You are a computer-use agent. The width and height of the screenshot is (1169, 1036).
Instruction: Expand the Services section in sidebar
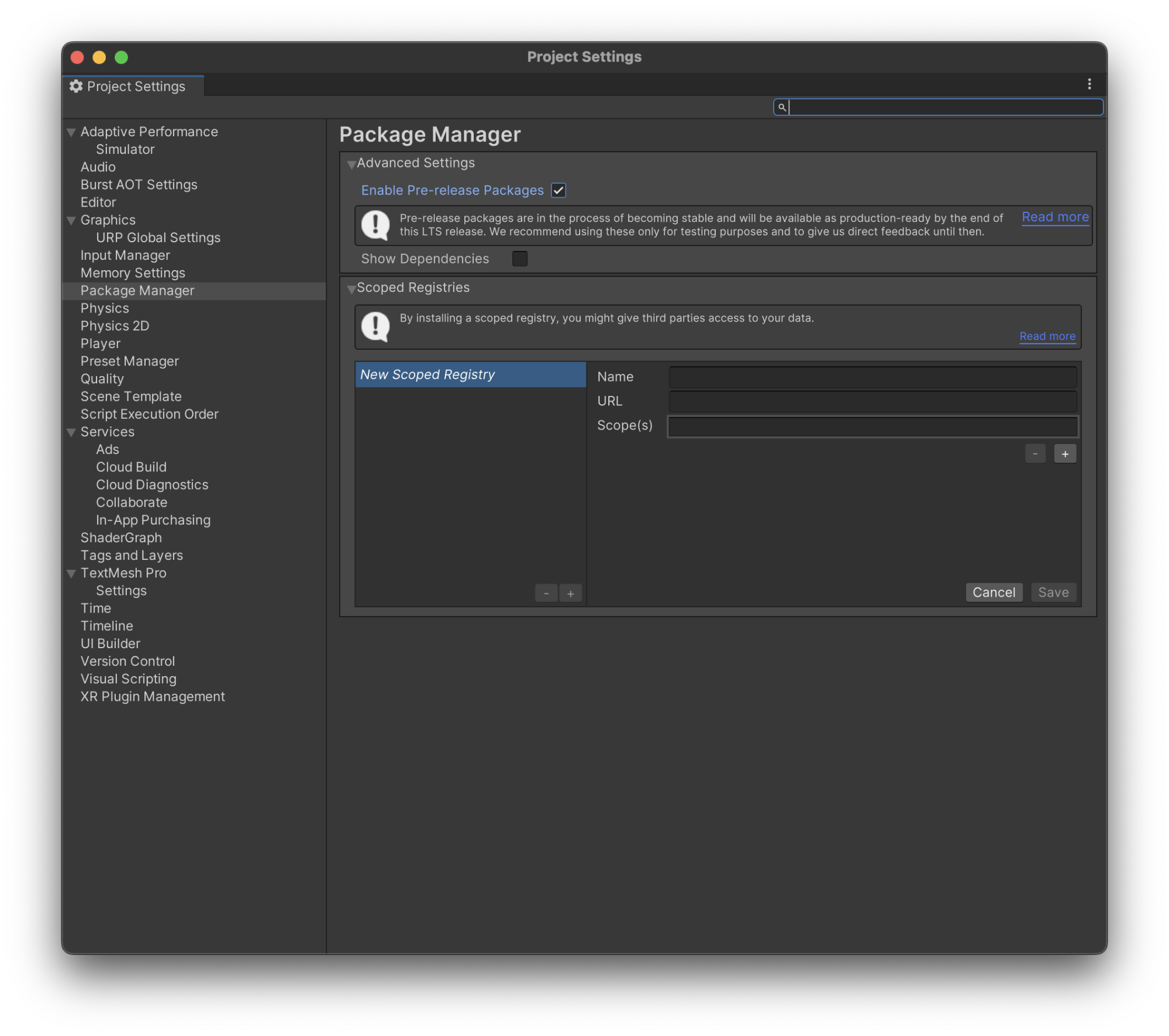tap(71, 432)
